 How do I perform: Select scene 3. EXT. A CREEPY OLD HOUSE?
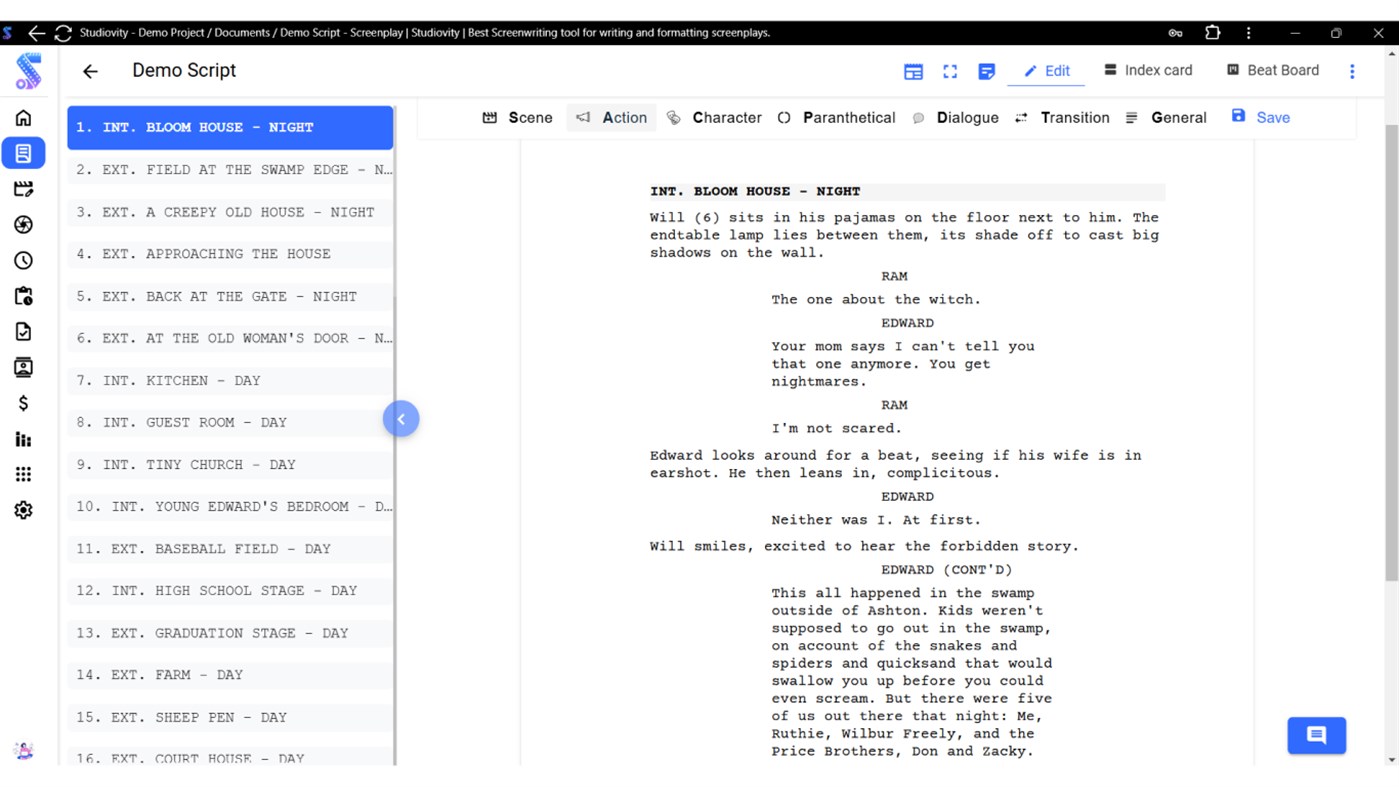click(230, 212)
